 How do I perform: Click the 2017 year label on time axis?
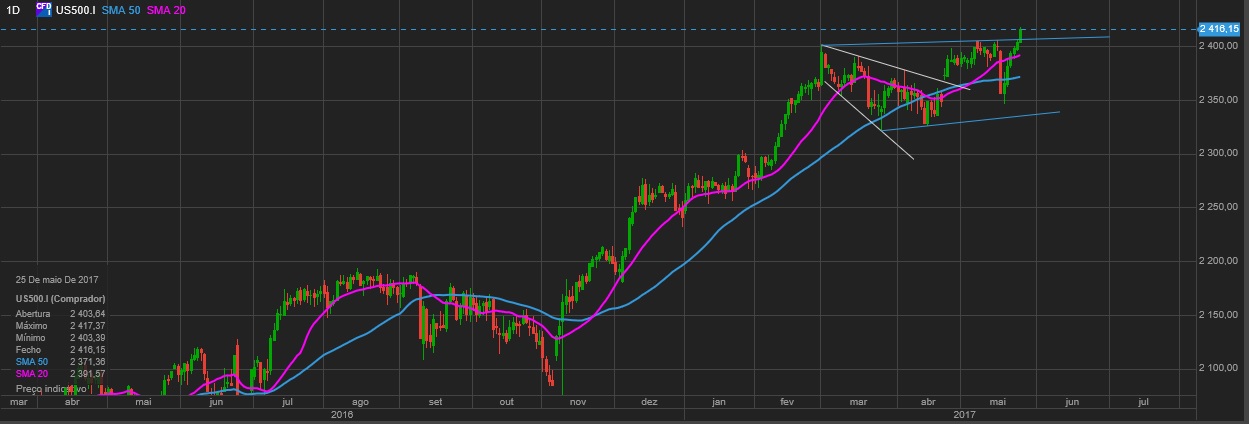point(964,414)
